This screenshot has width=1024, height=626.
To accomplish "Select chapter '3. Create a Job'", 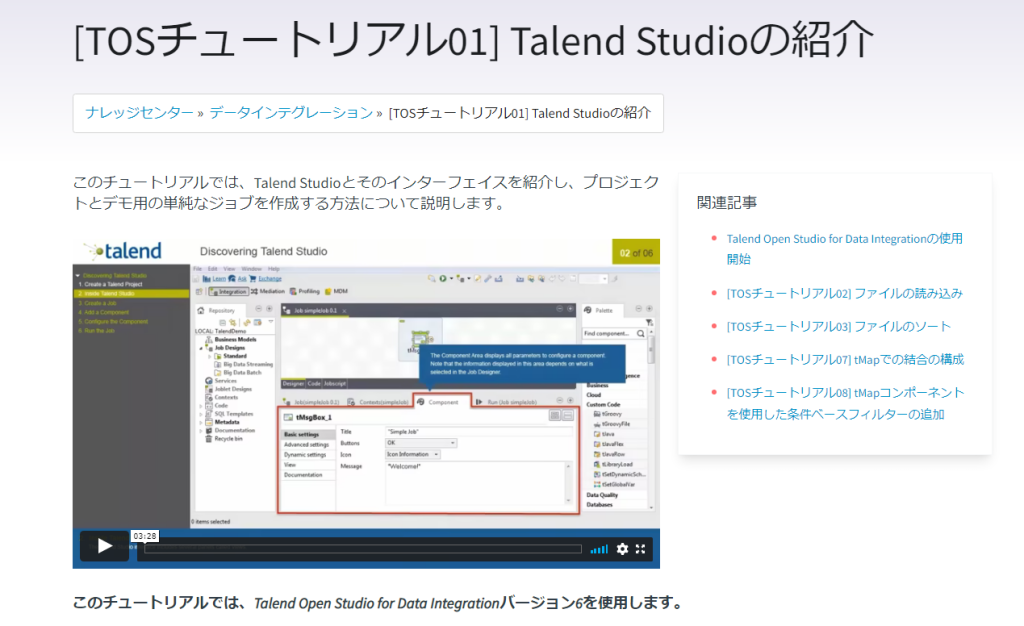I will pos(97,303).
